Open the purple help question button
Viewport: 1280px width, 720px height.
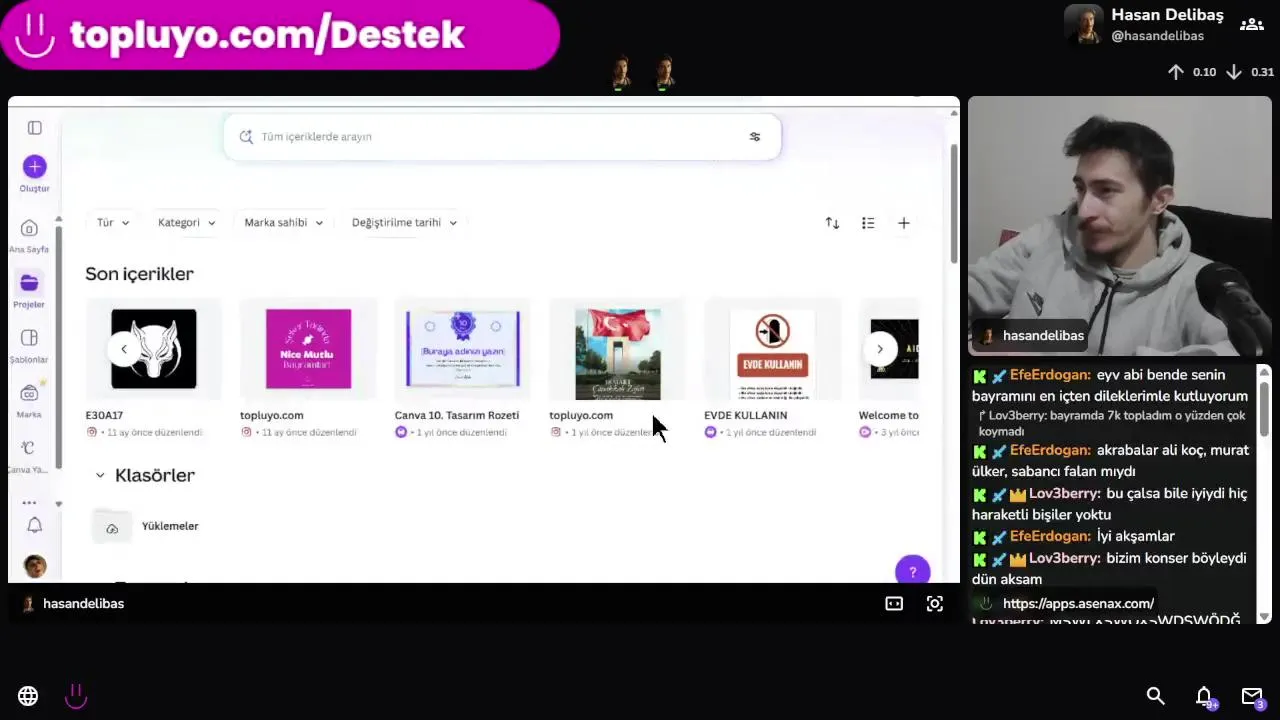912,571
